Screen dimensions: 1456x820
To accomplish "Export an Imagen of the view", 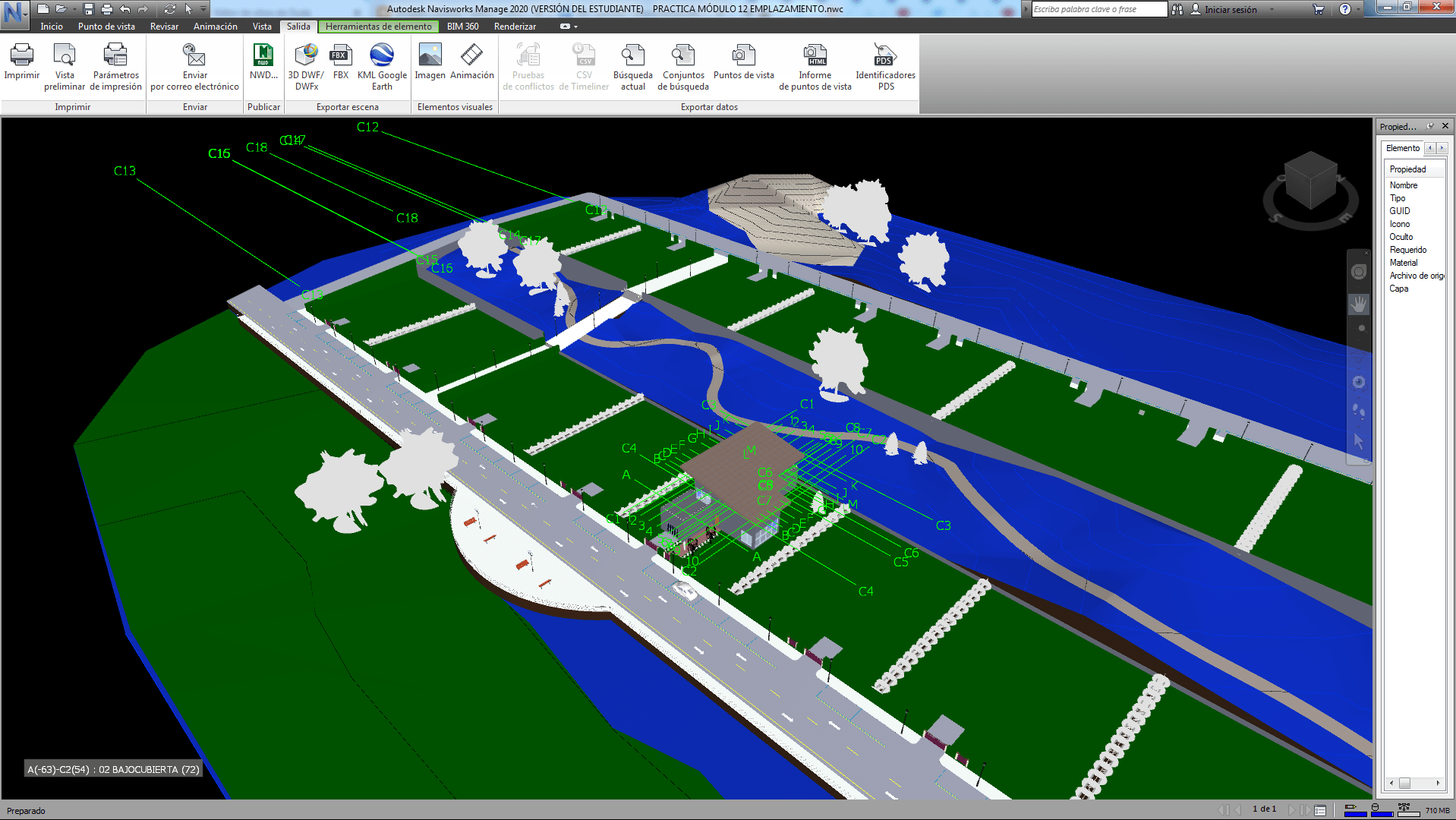I will tap(430, 61).
